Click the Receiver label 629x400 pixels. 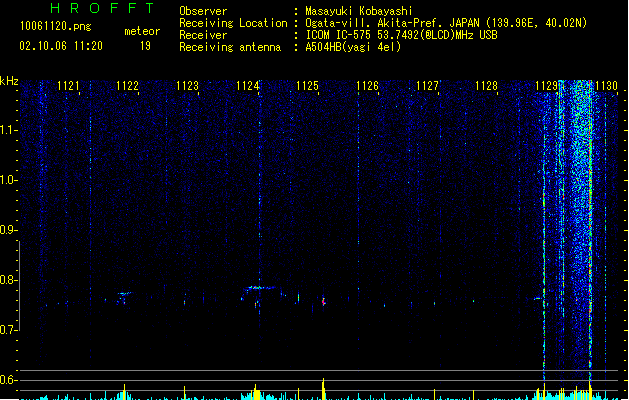[203, 35]
